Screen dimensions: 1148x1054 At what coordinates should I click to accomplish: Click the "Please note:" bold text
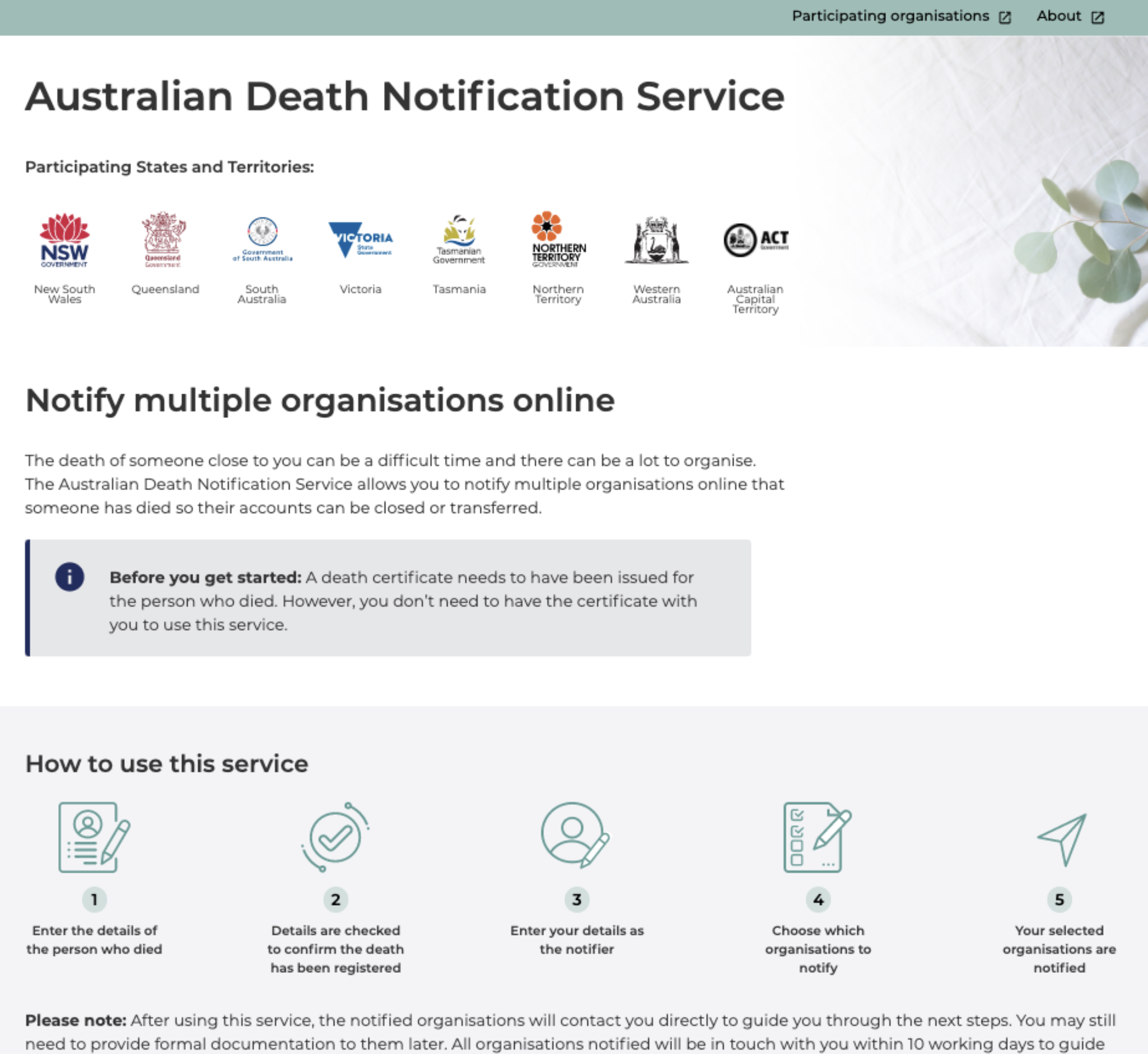point(75,1020)
